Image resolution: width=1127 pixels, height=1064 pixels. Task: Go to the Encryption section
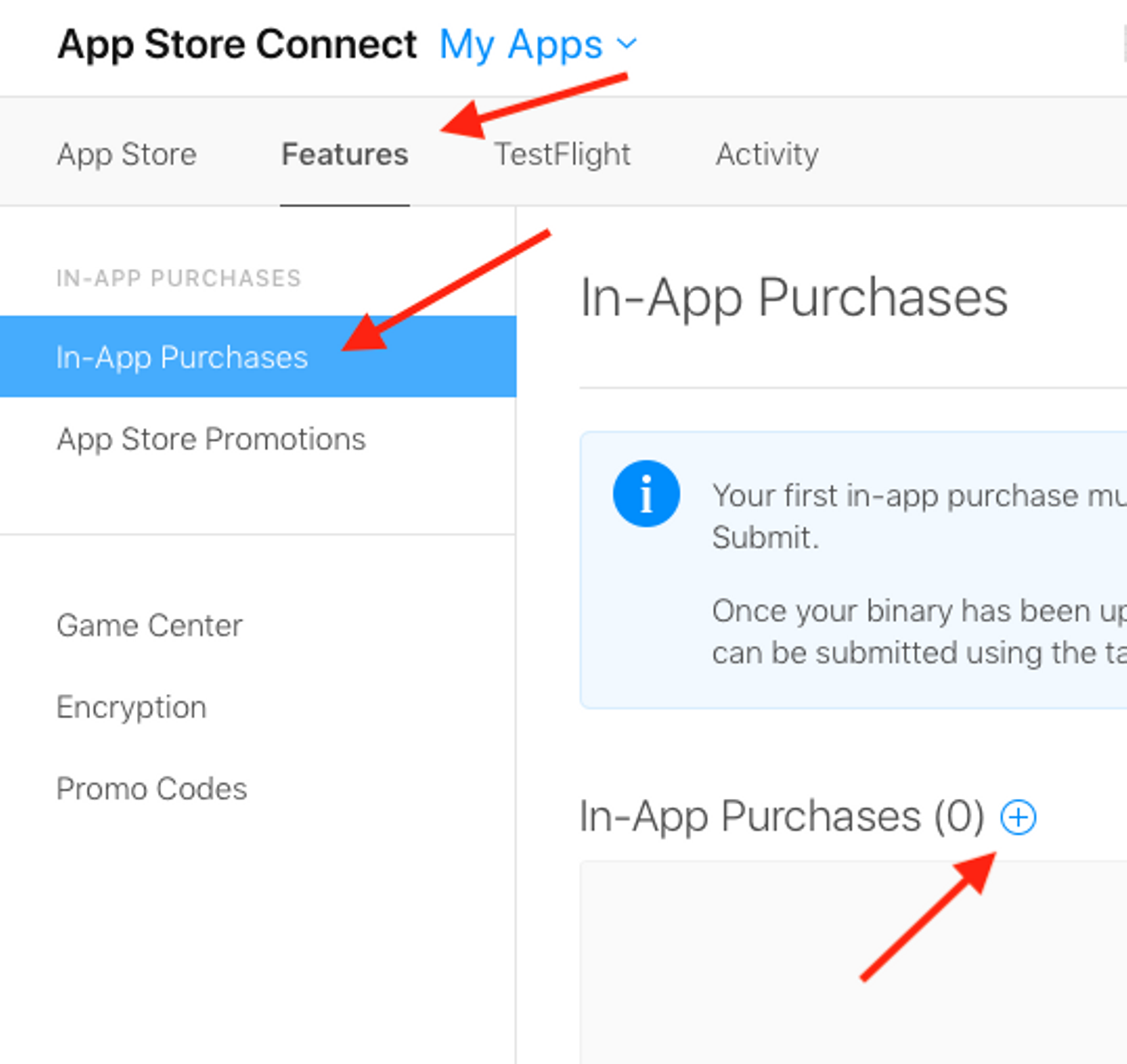pos(131,707)
